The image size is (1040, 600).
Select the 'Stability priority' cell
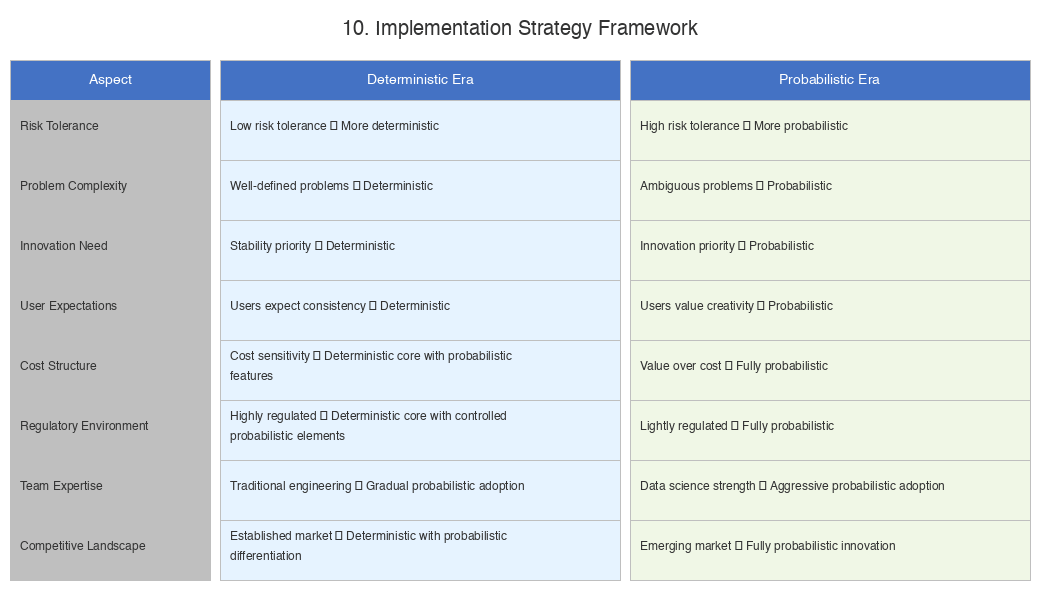(x=421, y=251)
